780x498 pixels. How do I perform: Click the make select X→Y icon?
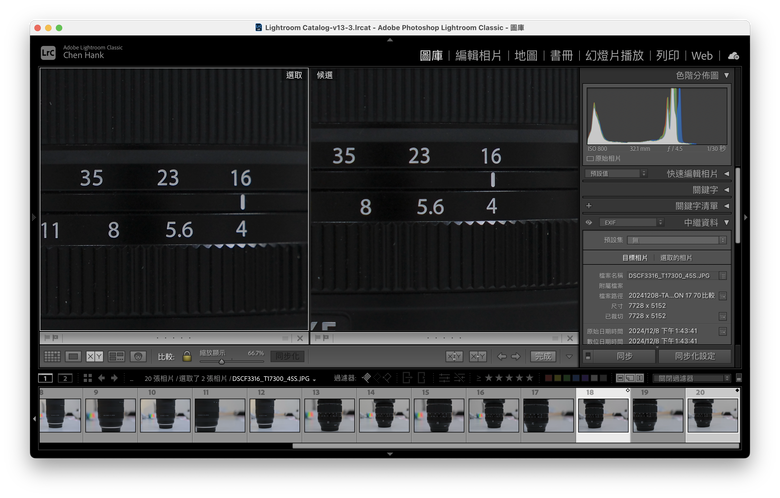click(x=478, y=356)
